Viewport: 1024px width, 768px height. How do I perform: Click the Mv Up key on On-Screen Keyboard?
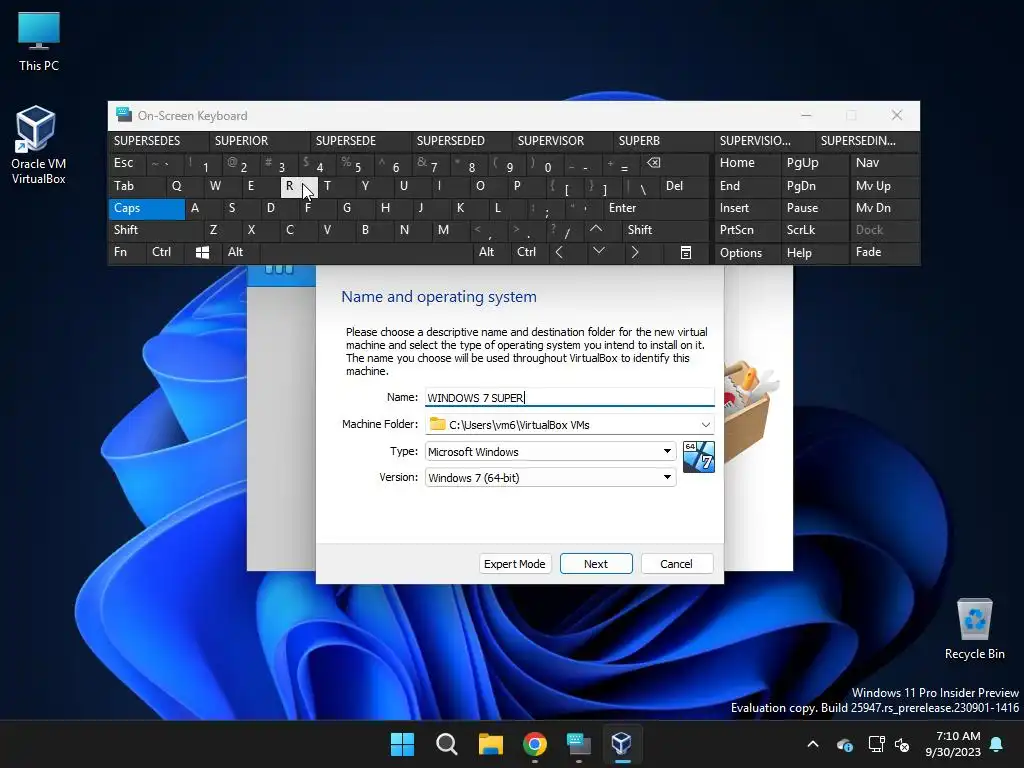tap(884, 186)
